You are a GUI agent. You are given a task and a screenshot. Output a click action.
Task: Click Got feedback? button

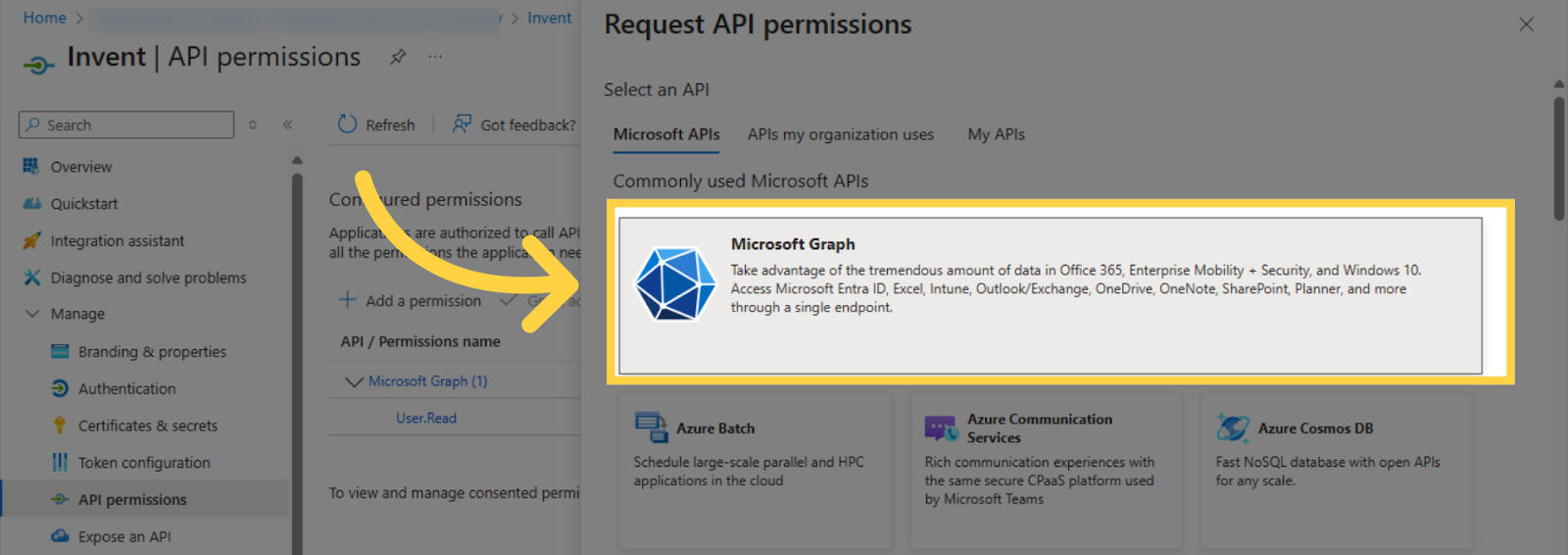[x=514, y=125]
